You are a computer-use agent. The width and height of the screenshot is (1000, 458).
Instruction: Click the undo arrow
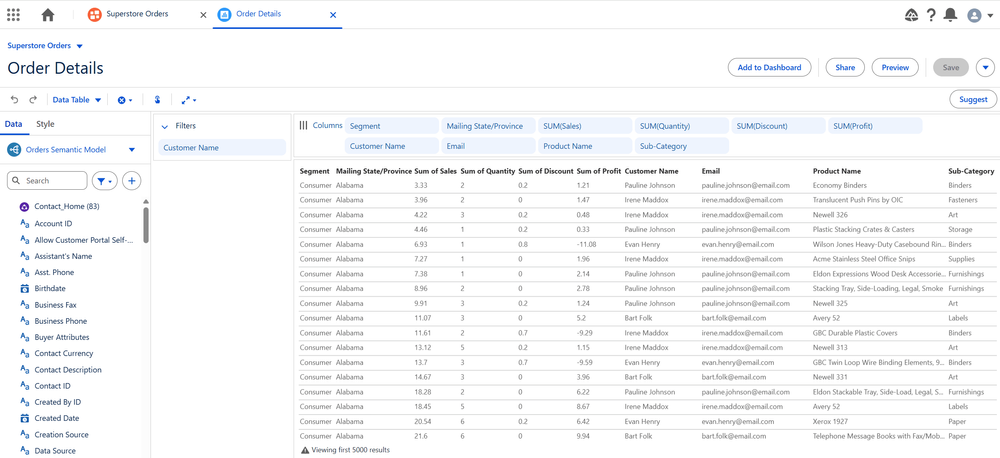[14, 100]
